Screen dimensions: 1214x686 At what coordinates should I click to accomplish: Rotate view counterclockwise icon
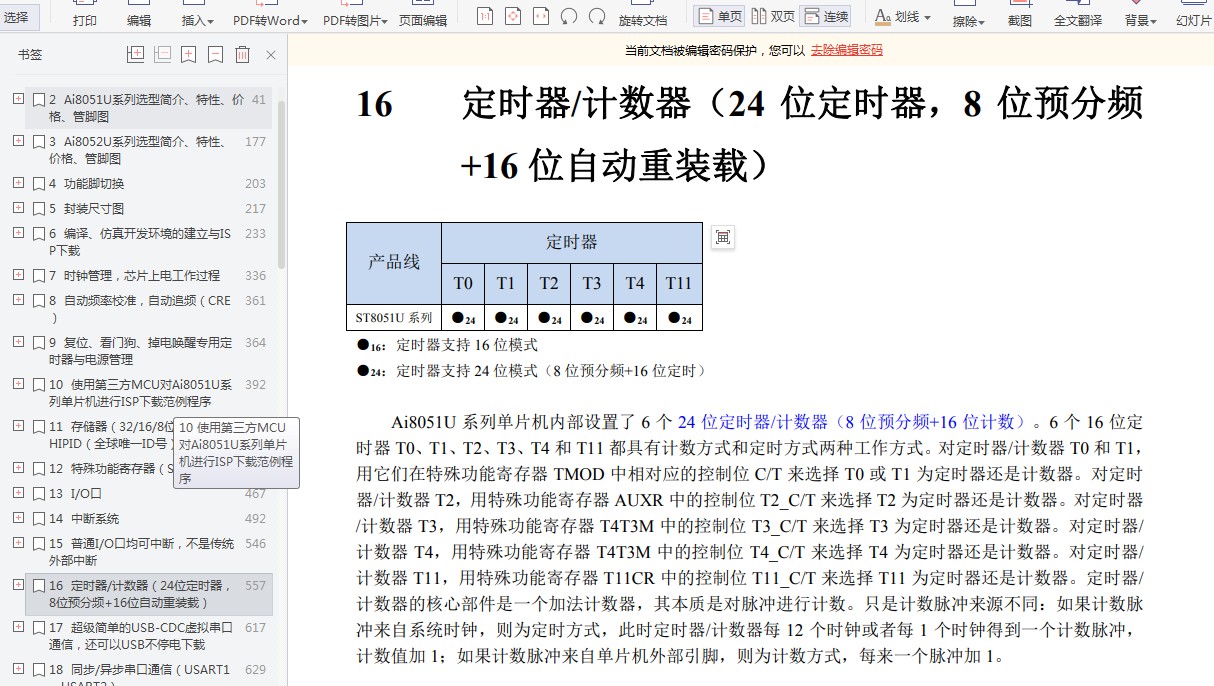coord(569,16)
